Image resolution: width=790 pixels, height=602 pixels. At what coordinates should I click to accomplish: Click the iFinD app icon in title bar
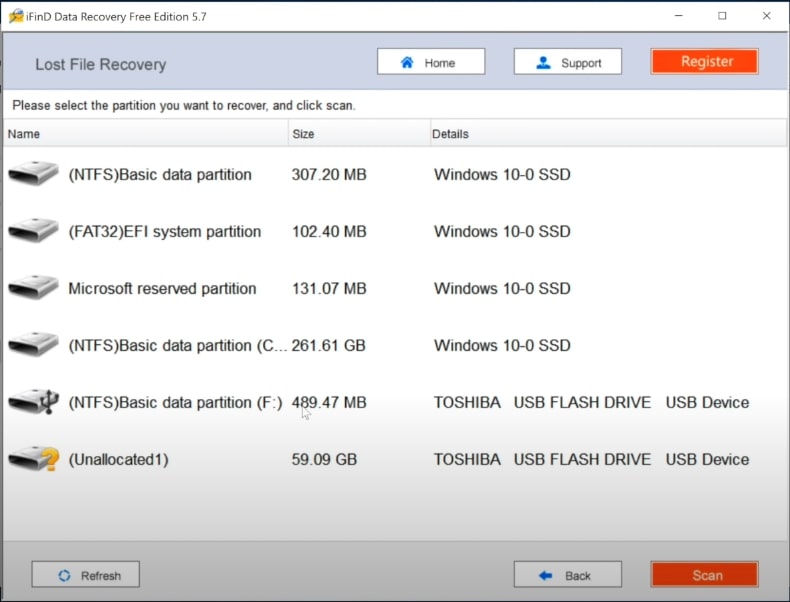click(x=14, y=16)
